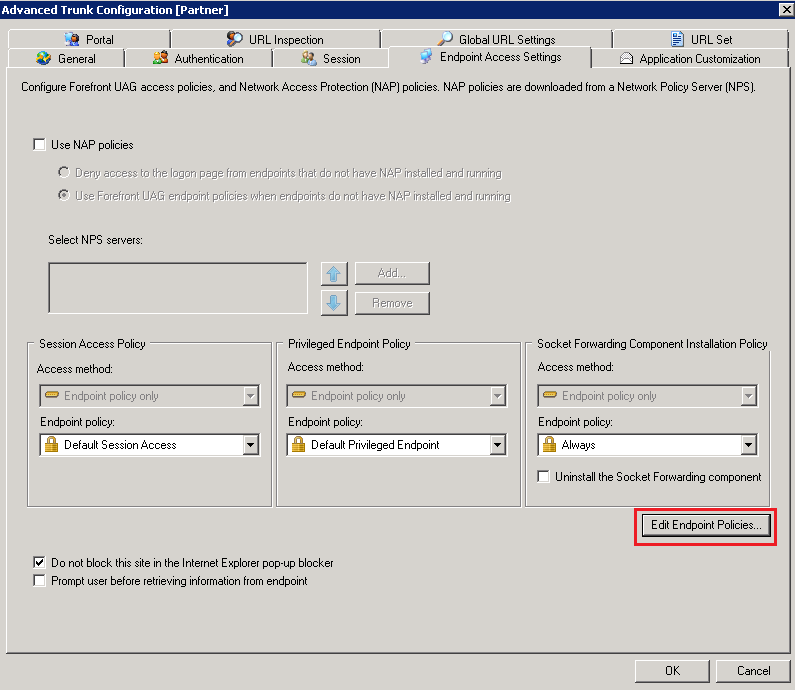Uncheck Do not block site in pop-up blocker
The width and height of the screenshot is (795, 690).
coord(39,562)
